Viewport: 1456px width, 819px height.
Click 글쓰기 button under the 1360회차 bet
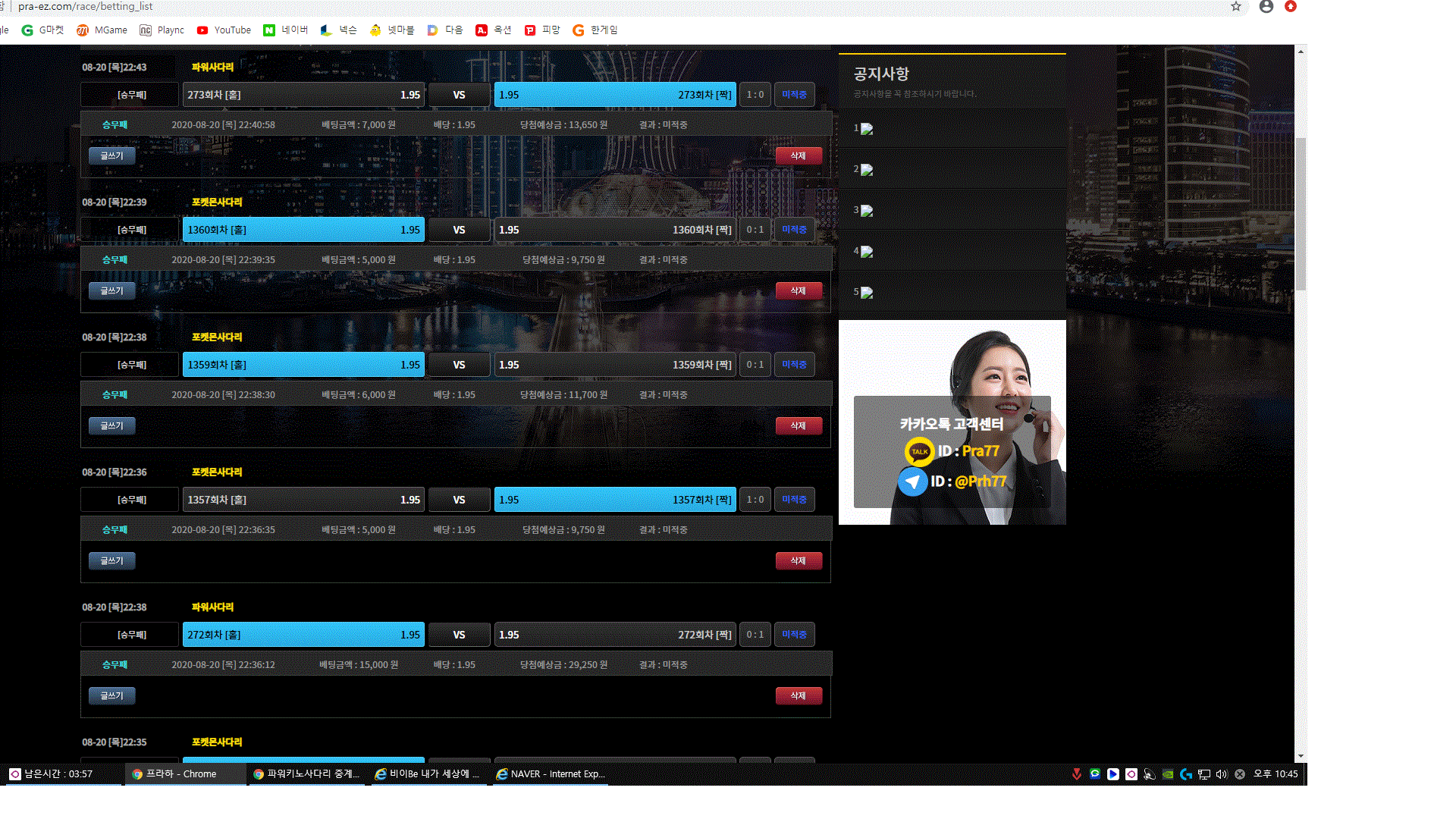pos(111,290)
